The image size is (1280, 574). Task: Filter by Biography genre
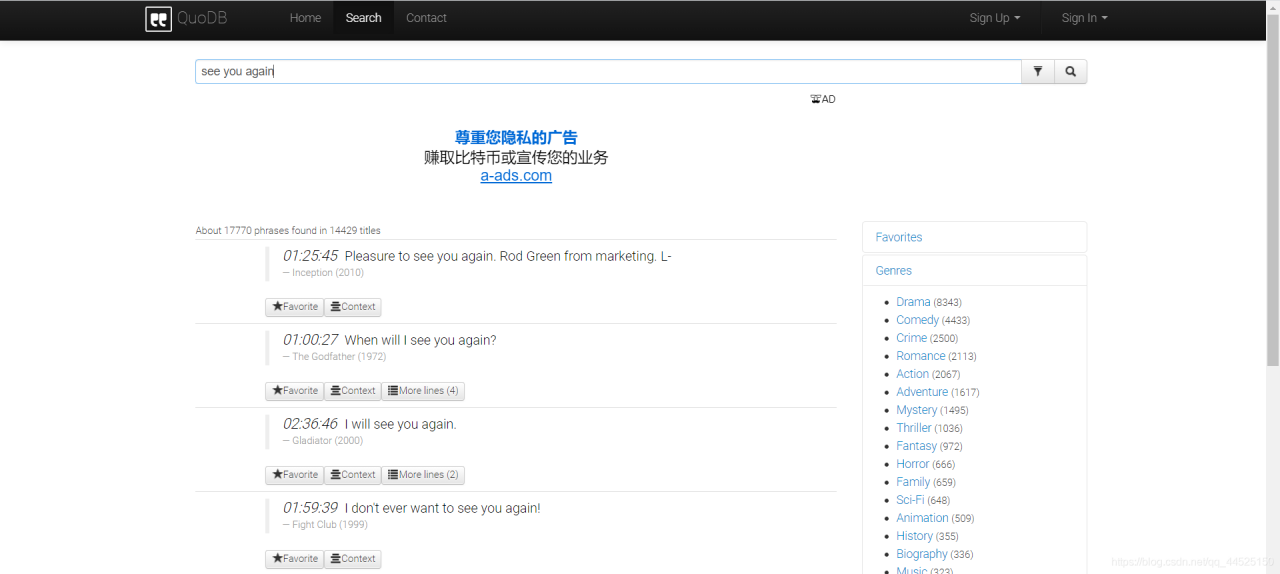[x=922, y=554]
